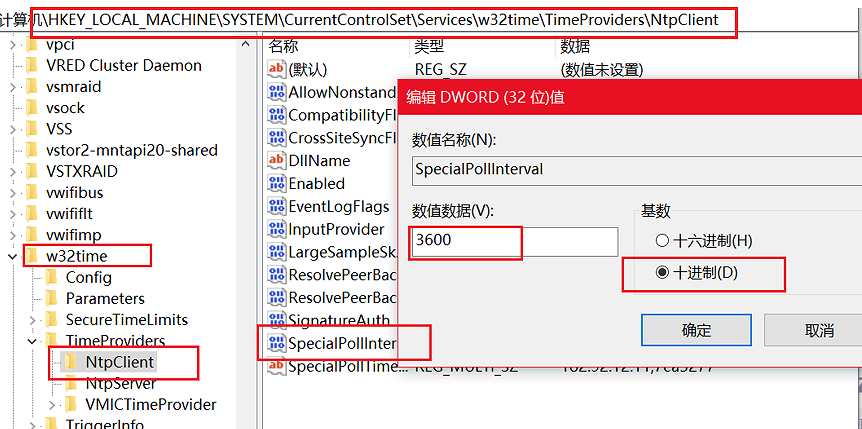Click the icon beside EventLogFlags value
862x429 pixels.
click(x=277, y=206)
